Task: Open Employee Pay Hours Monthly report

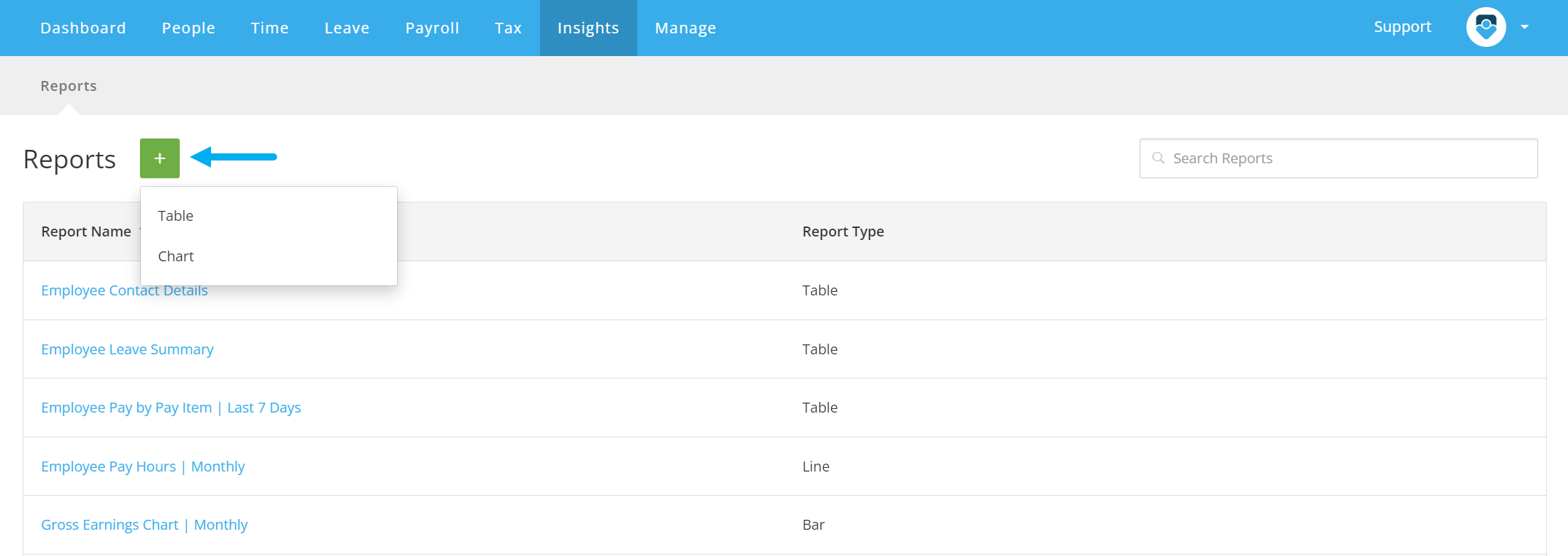Action: pyautogui.click(x=143, y=467)
